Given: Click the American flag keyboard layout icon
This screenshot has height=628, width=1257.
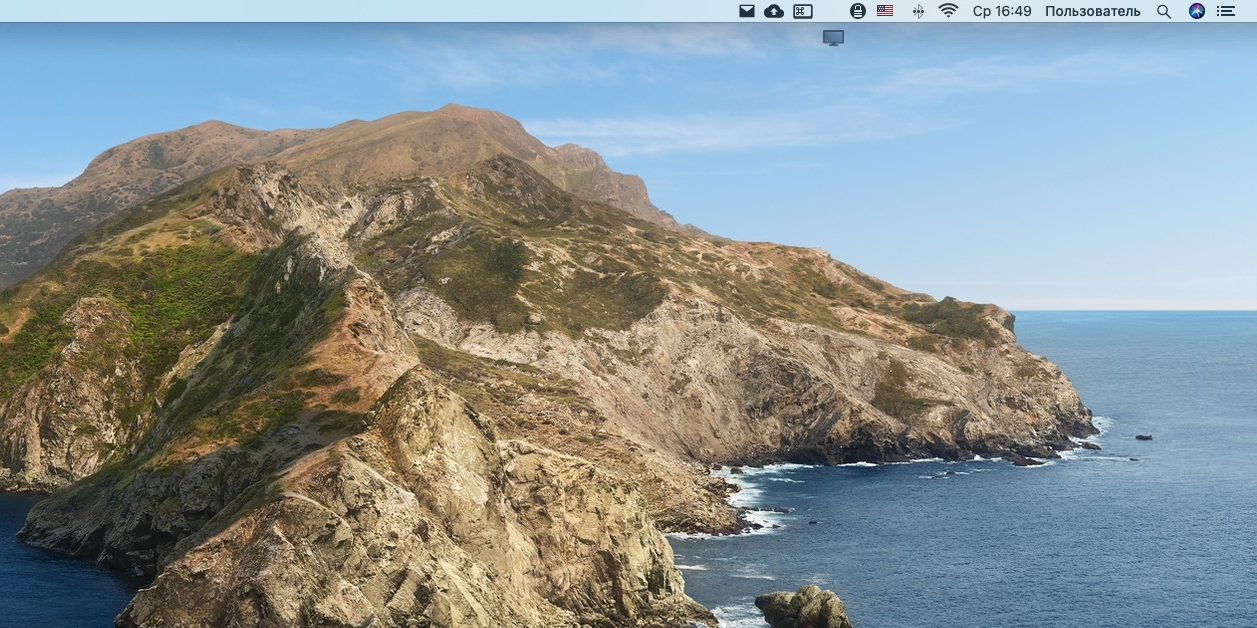Looking at the screenshot, I should pyautogui.click(x=883, y=11).
